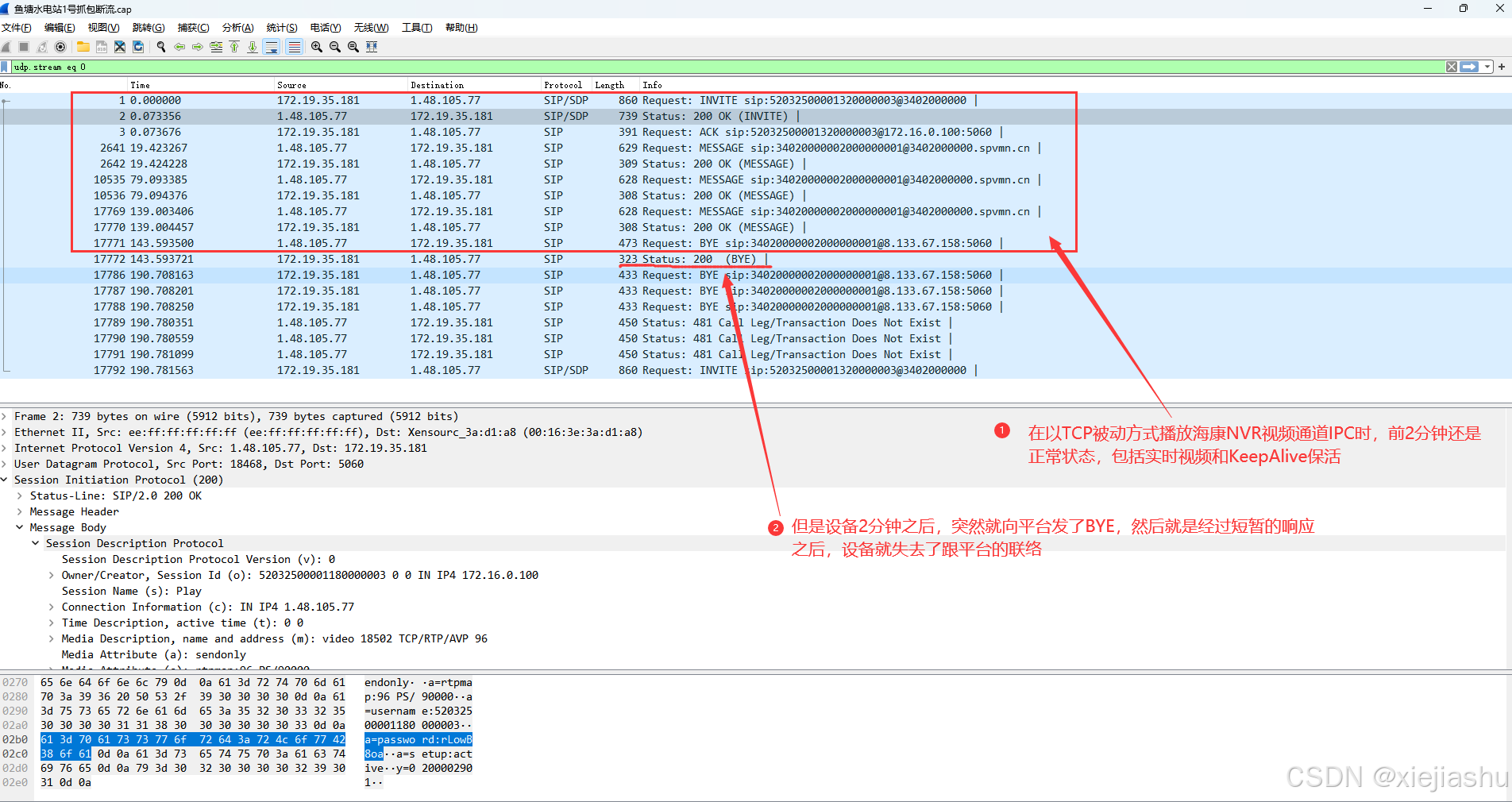Viewport: 1512px width, 802px height.
Task: Select packet 17792 INVITE request row
Action: pos(754,370)
